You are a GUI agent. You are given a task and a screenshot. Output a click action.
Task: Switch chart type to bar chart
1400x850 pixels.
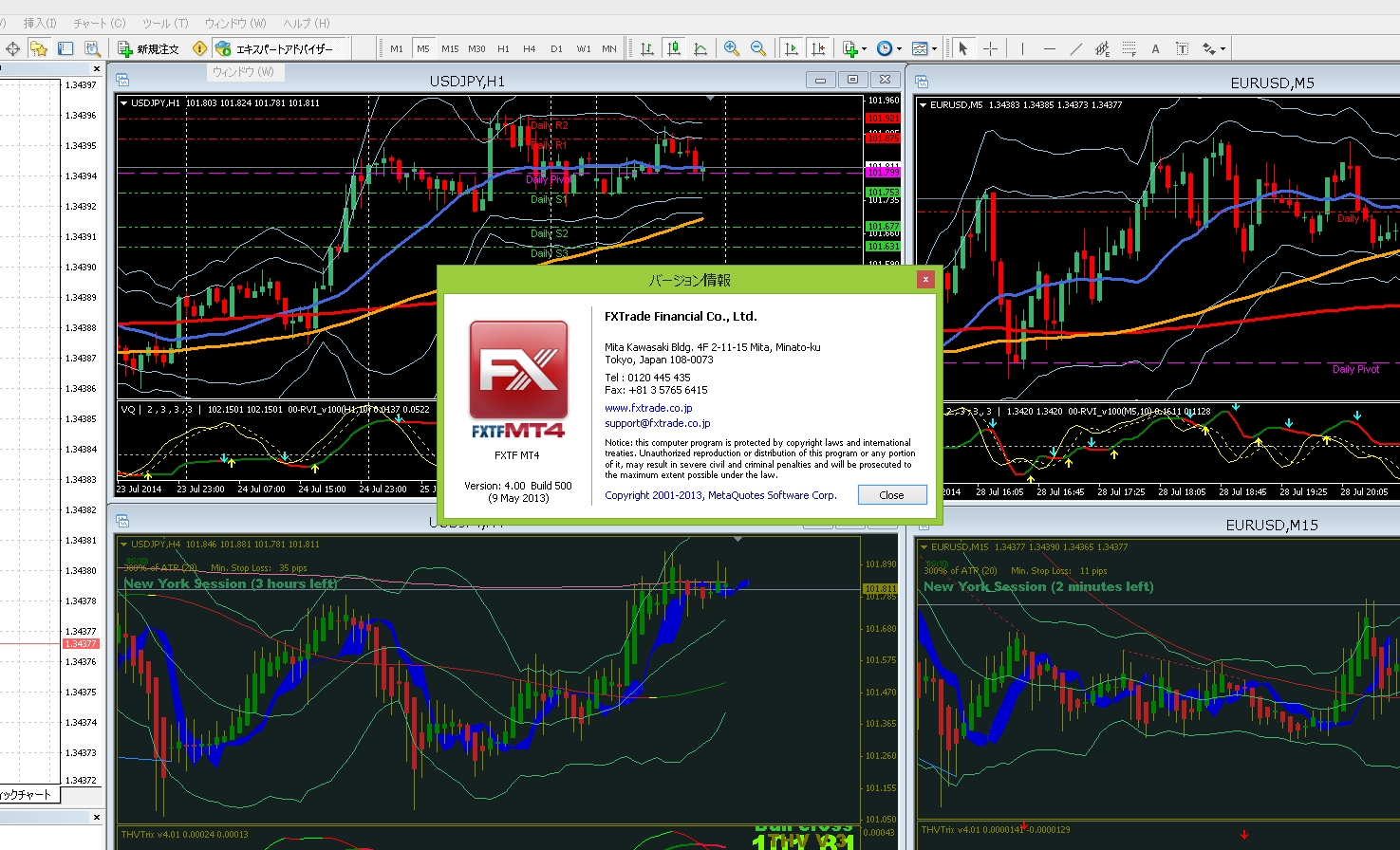point(646,48)
